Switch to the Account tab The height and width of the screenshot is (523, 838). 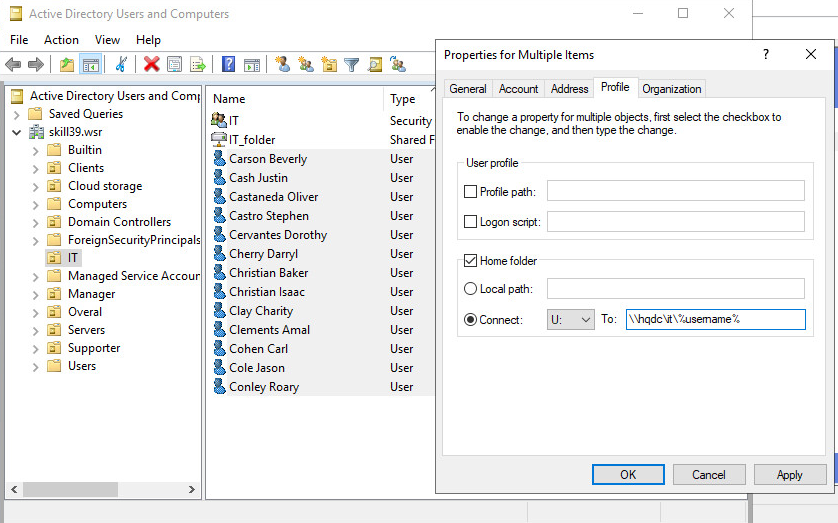518,89
